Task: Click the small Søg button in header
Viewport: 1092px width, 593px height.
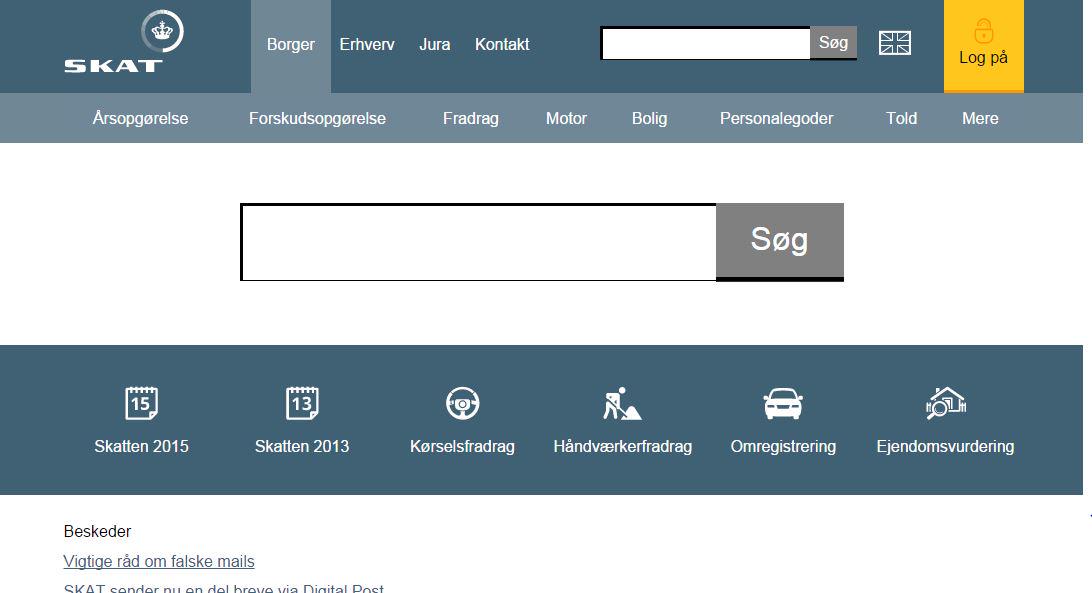Action: [x=834, y=43]
